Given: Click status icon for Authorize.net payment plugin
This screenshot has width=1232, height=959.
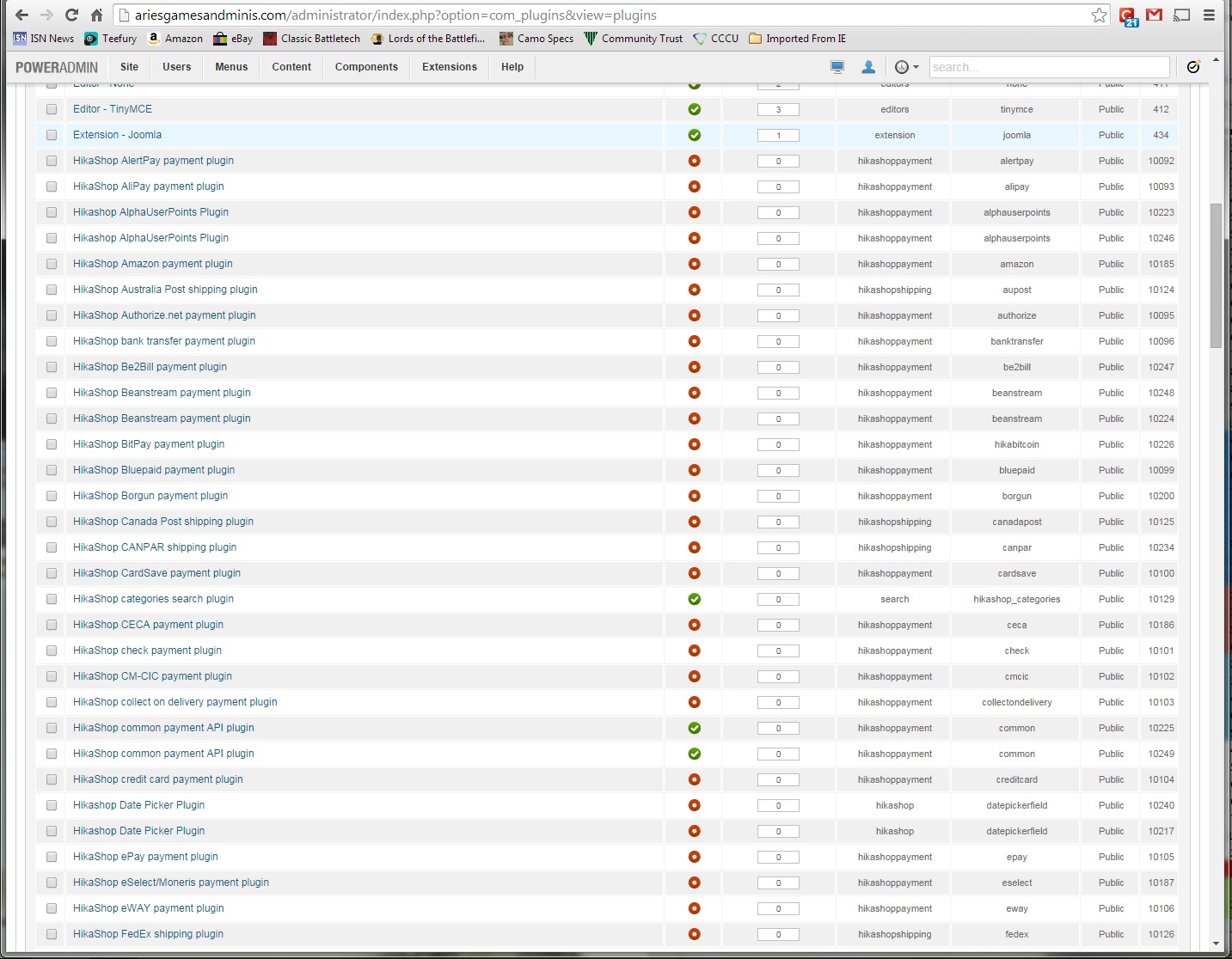Looking at the screenshot, I should tap(695, 315).
